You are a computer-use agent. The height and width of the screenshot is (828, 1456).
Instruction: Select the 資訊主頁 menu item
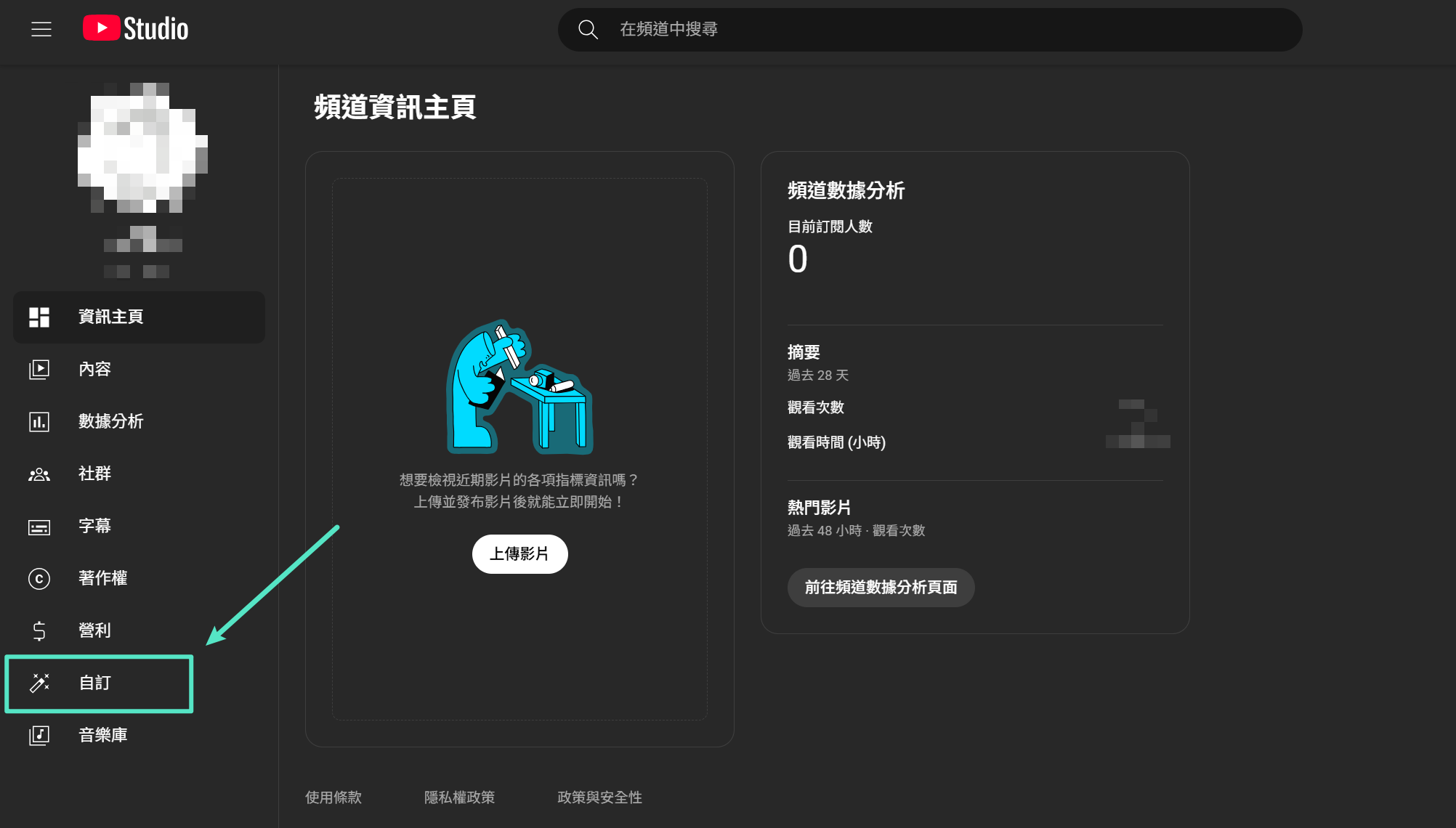[111, 317]
